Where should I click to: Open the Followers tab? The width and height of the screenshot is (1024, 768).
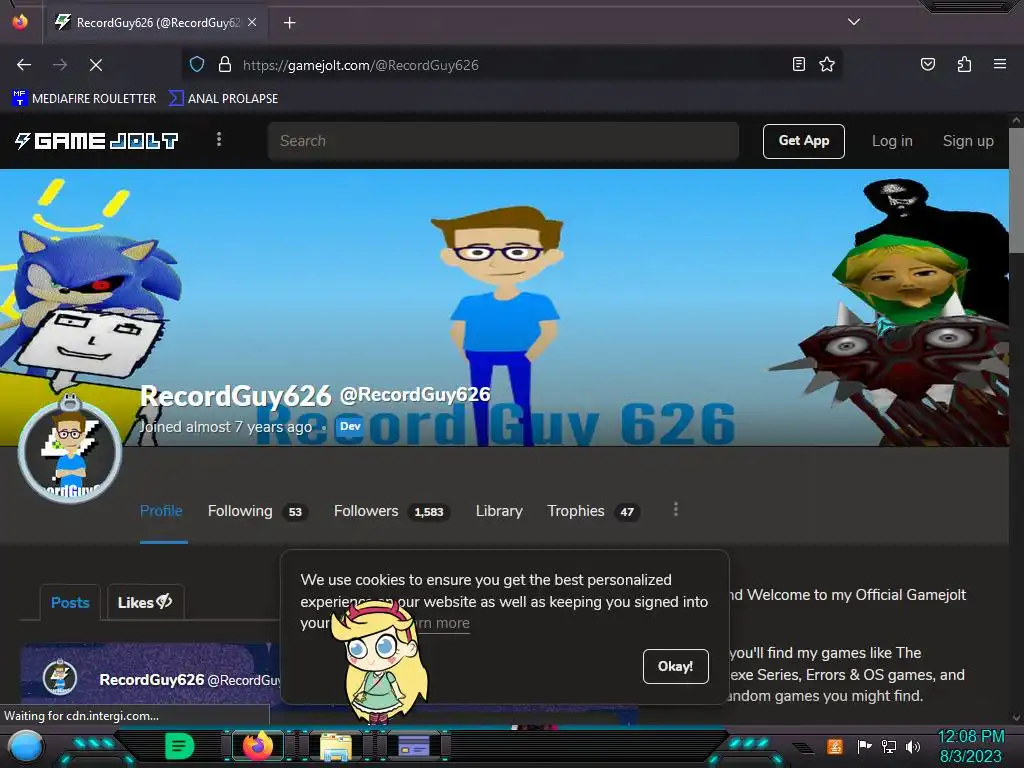coord(391,511)
